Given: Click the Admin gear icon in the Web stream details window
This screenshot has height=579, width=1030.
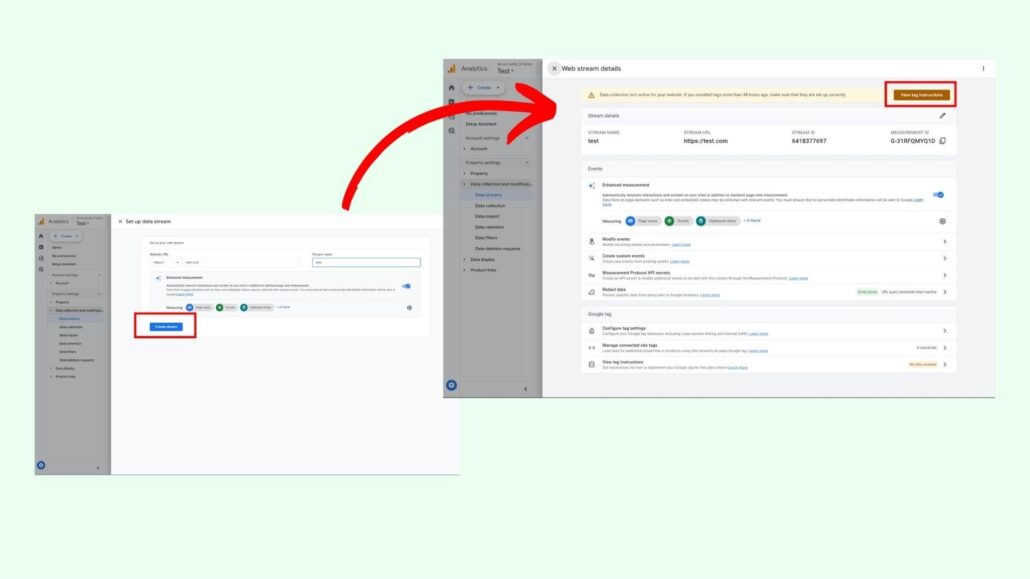Looking at the screenshot, I should pyautogui.click(x=452, y=385).
